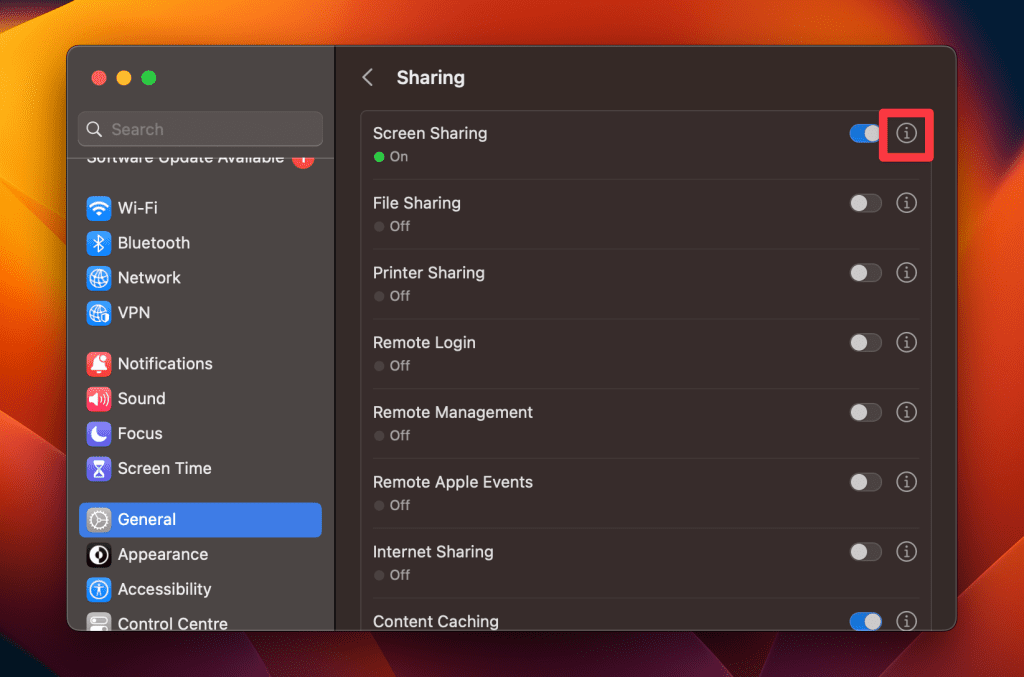Screen dimensions: 1024x677
Task: Click the Search field in sidebar
Action: click(x=200, y=129)
